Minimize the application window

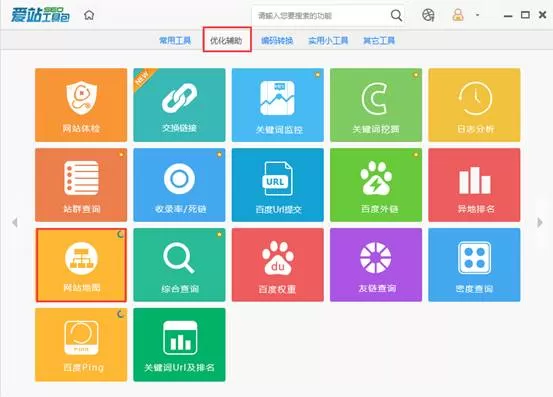pyautogui.click(x=508, y=16)
